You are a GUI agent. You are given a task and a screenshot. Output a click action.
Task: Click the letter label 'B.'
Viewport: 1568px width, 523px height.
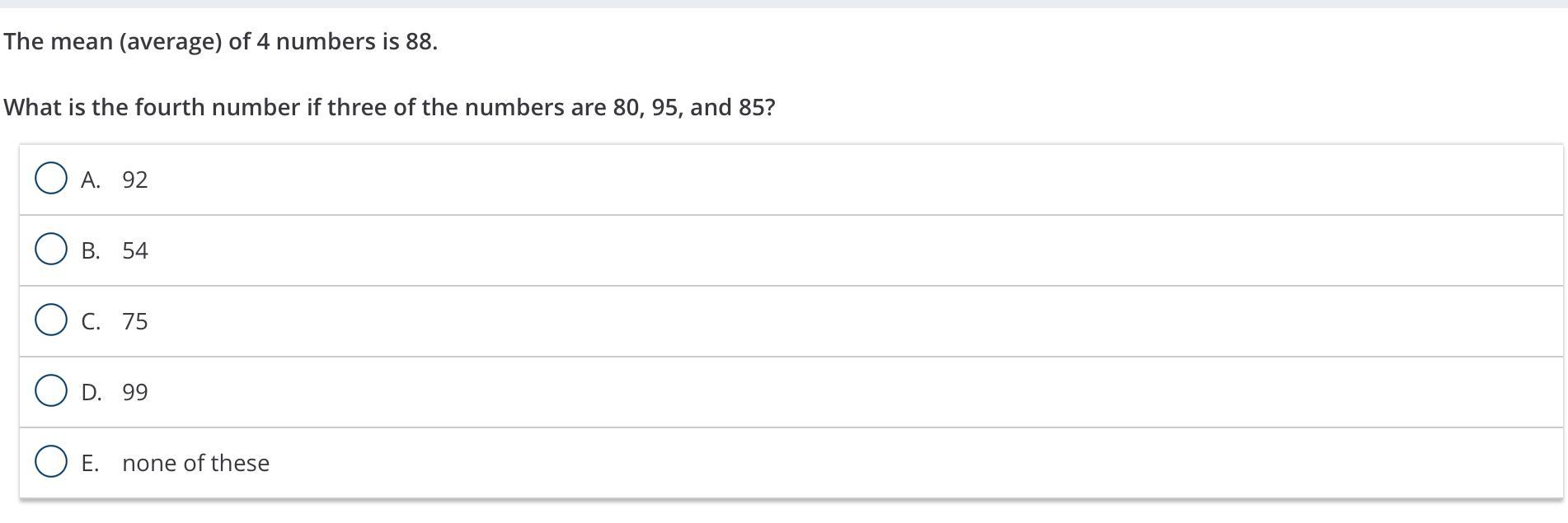[x=91, y=250]
